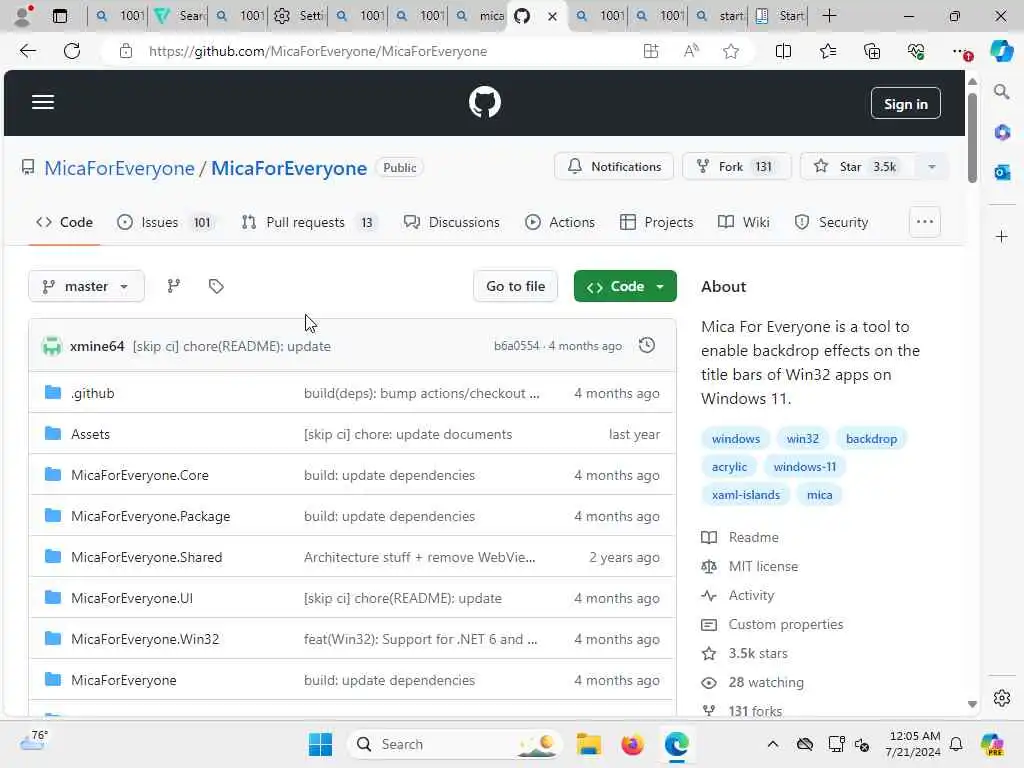1024x768 pixels.
Task: Click the GitHub Octocat logo
Action: pos(485,103)
